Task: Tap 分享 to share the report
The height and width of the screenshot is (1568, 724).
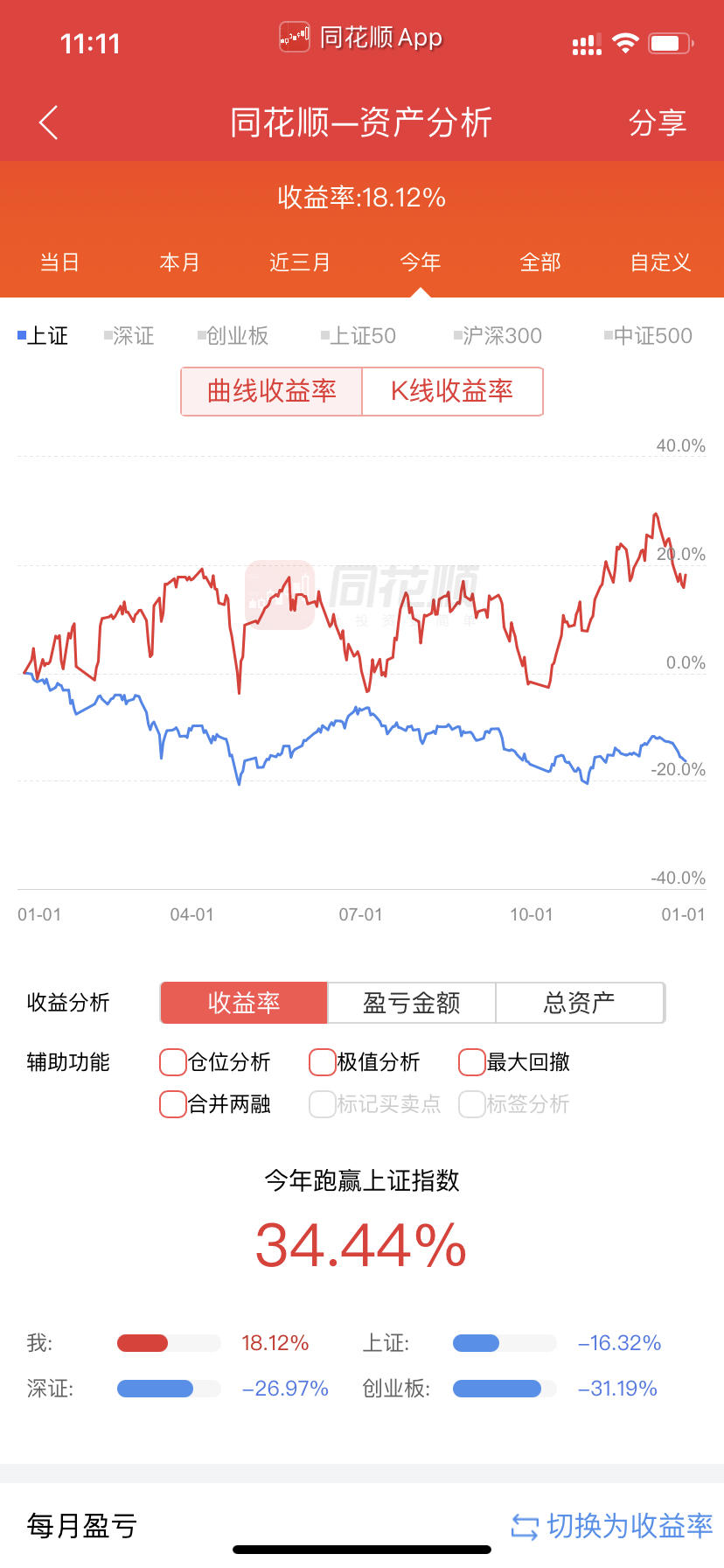Action: click(x=658, y=122)
